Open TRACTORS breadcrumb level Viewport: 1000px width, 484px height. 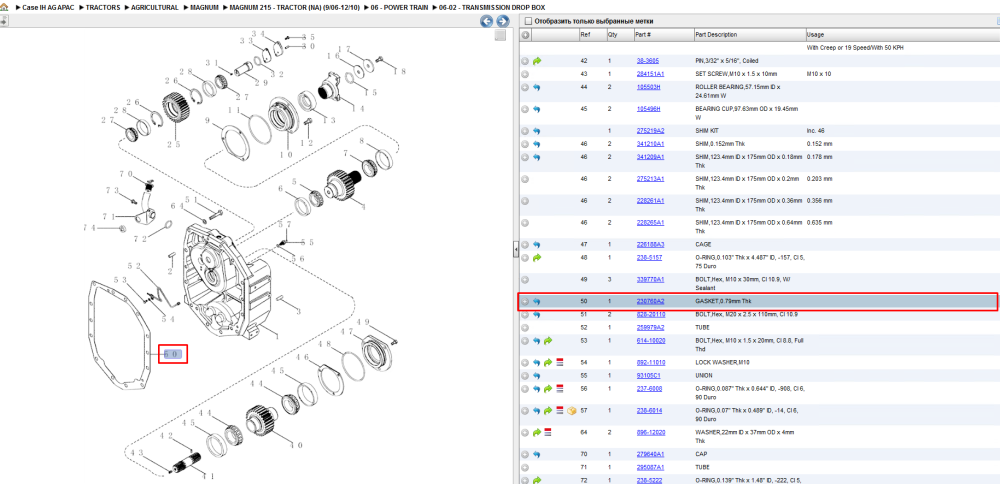101,8
